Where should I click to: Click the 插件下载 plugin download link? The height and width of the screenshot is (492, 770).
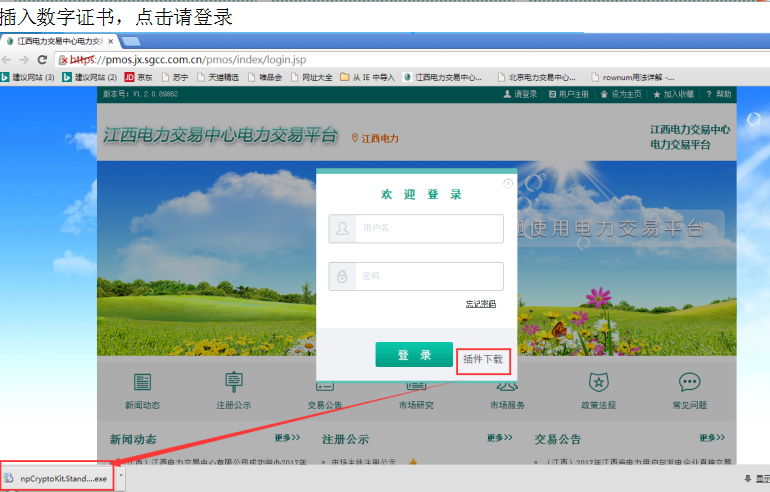[483, 358]
